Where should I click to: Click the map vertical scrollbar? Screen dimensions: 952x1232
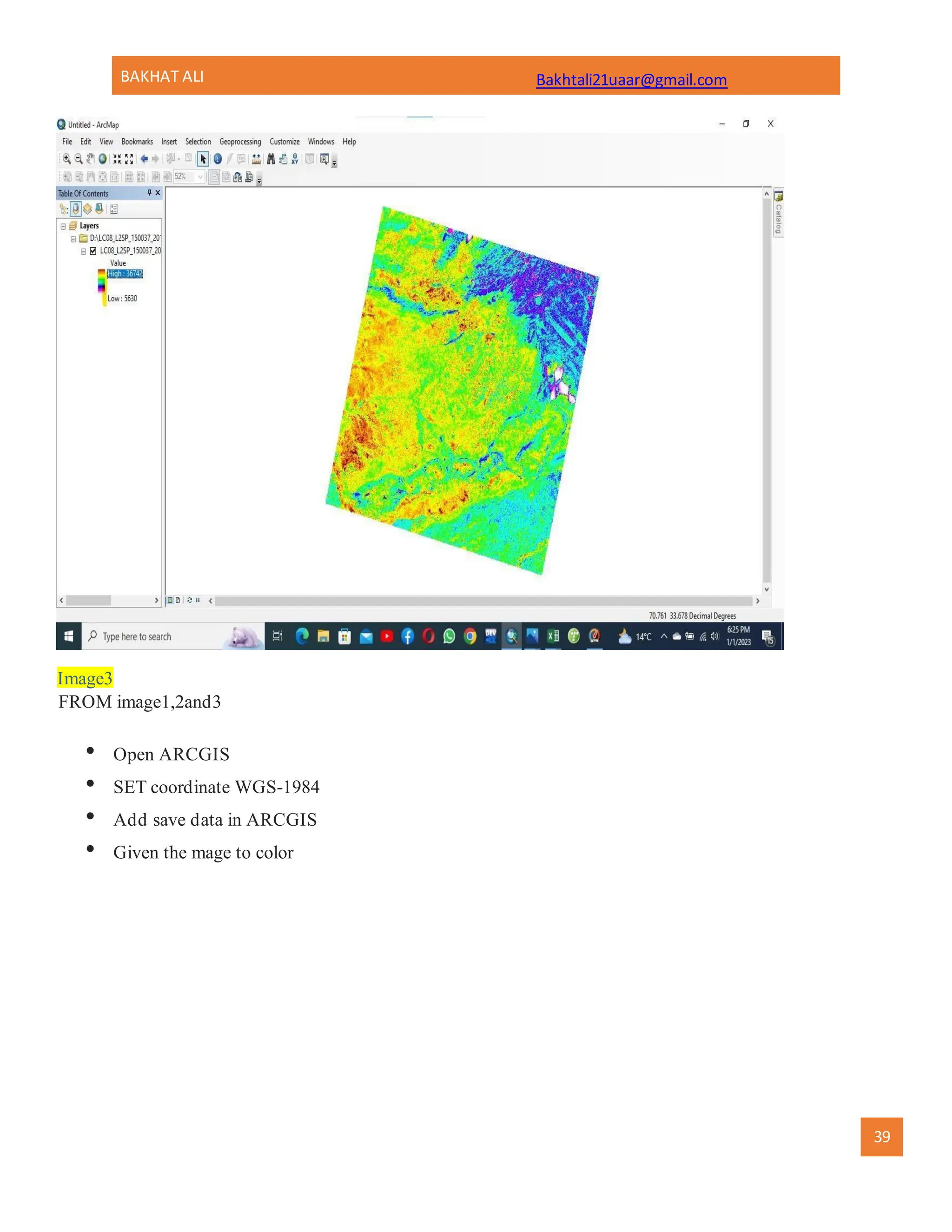pos(767,391)
